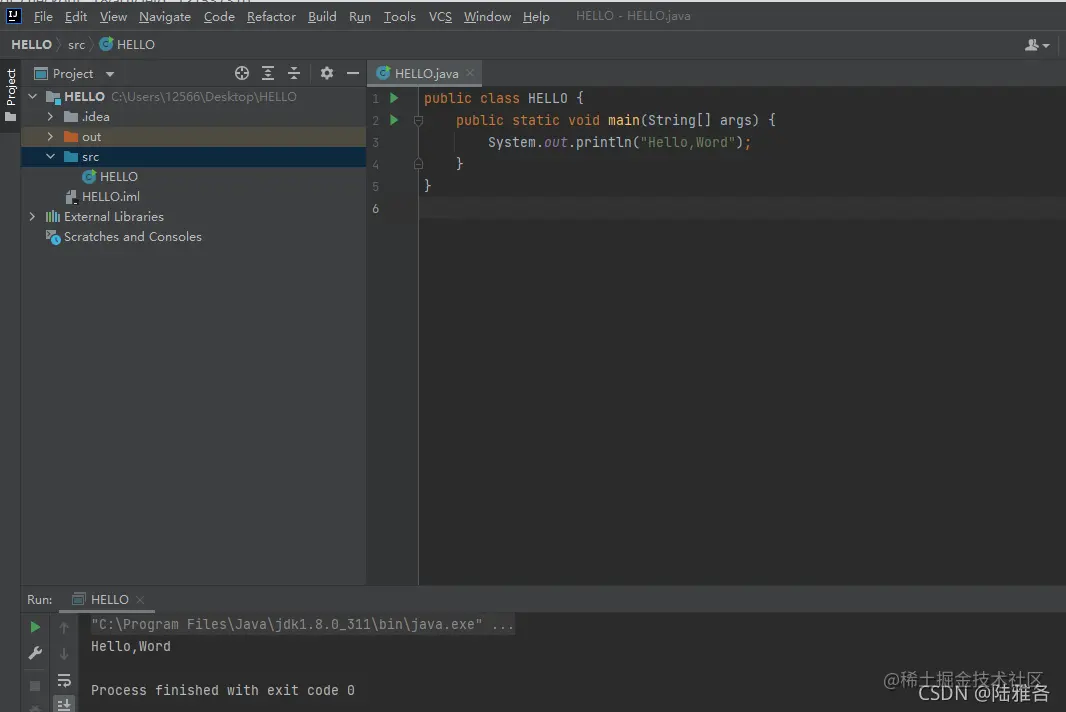Select HELLO project root row
This screenshot has width=1066, height=712.
coord(194,97)
